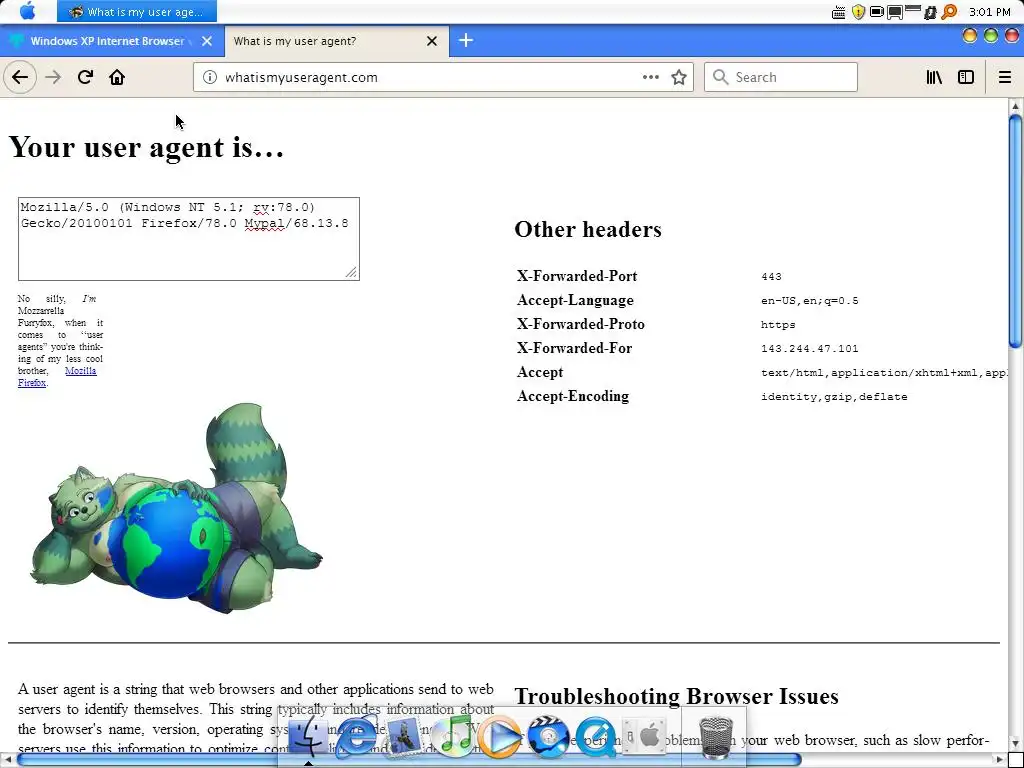
Task: Click the scroll right arrow at bottom
Action: [999, 760]
